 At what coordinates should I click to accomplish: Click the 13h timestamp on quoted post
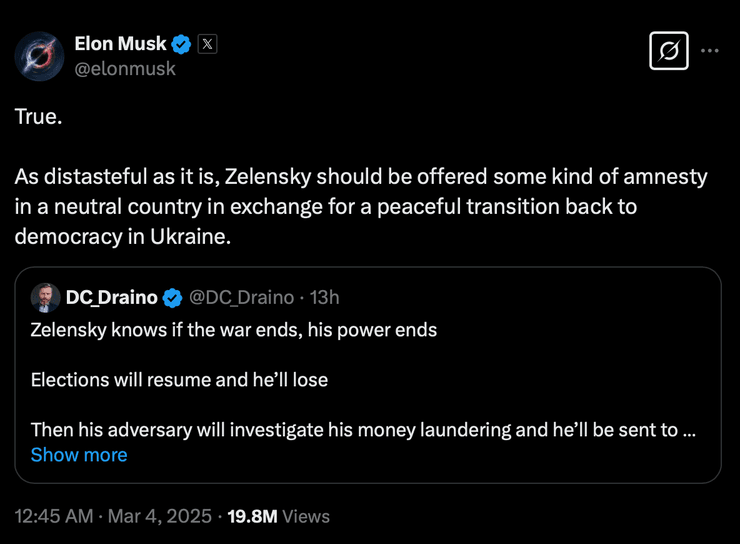[325, 297]
